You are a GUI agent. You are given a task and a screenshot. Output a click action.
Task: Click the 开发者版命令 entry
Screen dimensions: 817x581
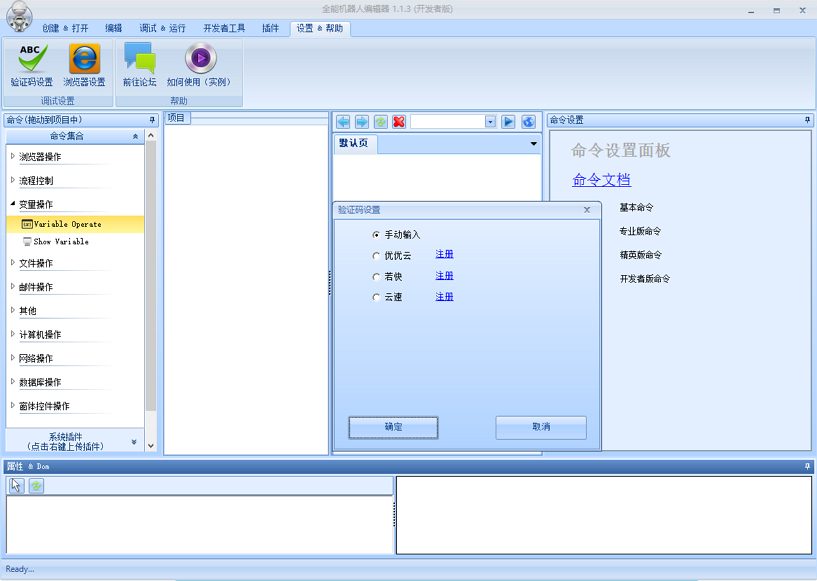[645, 279]
